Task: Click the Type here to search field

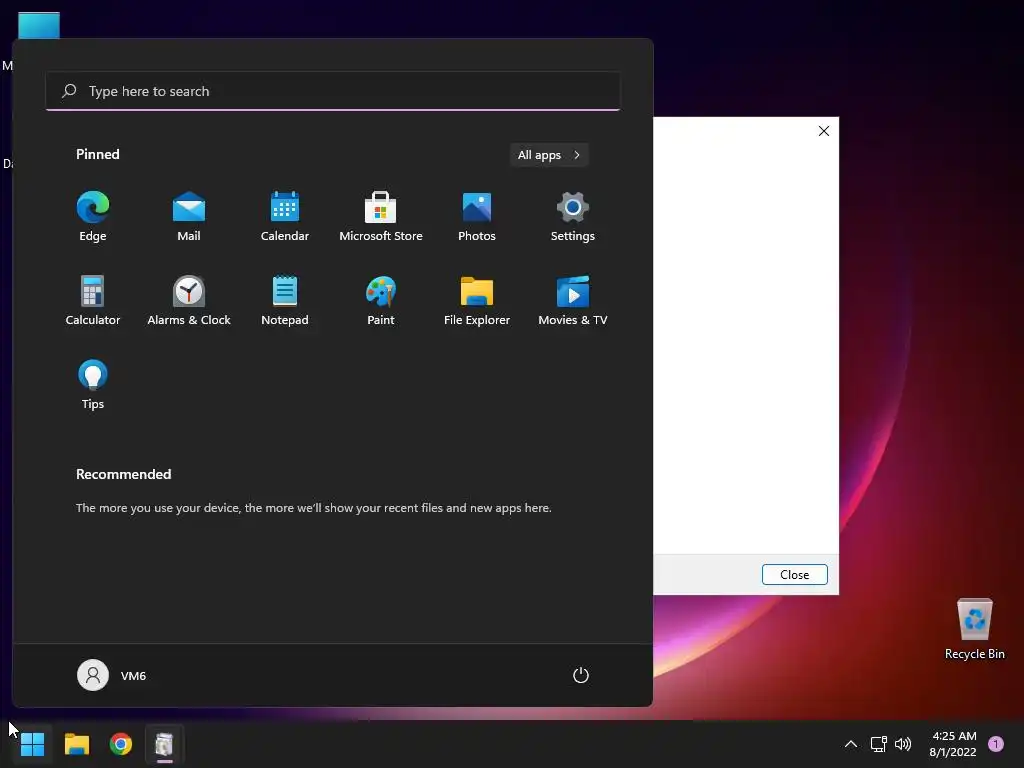Action: pos(333,91)
